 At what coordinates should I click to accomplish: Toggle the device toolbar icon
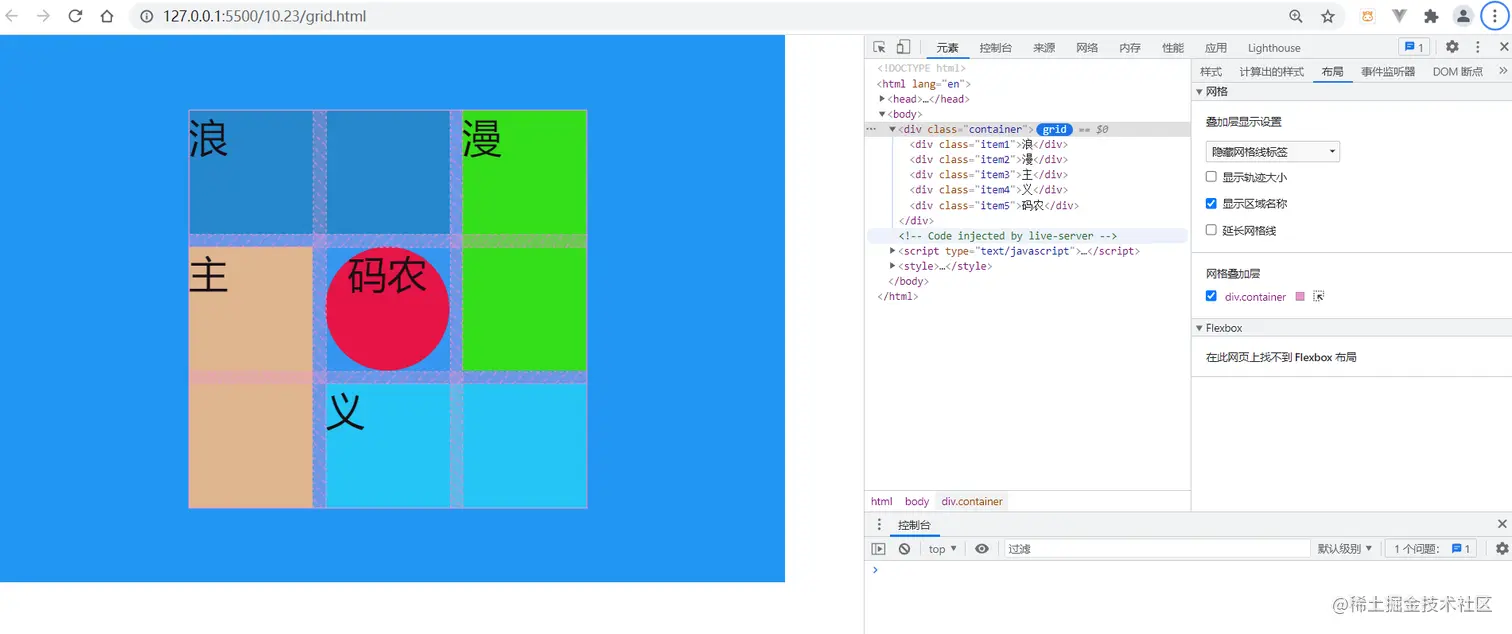(x=903, y=47)
